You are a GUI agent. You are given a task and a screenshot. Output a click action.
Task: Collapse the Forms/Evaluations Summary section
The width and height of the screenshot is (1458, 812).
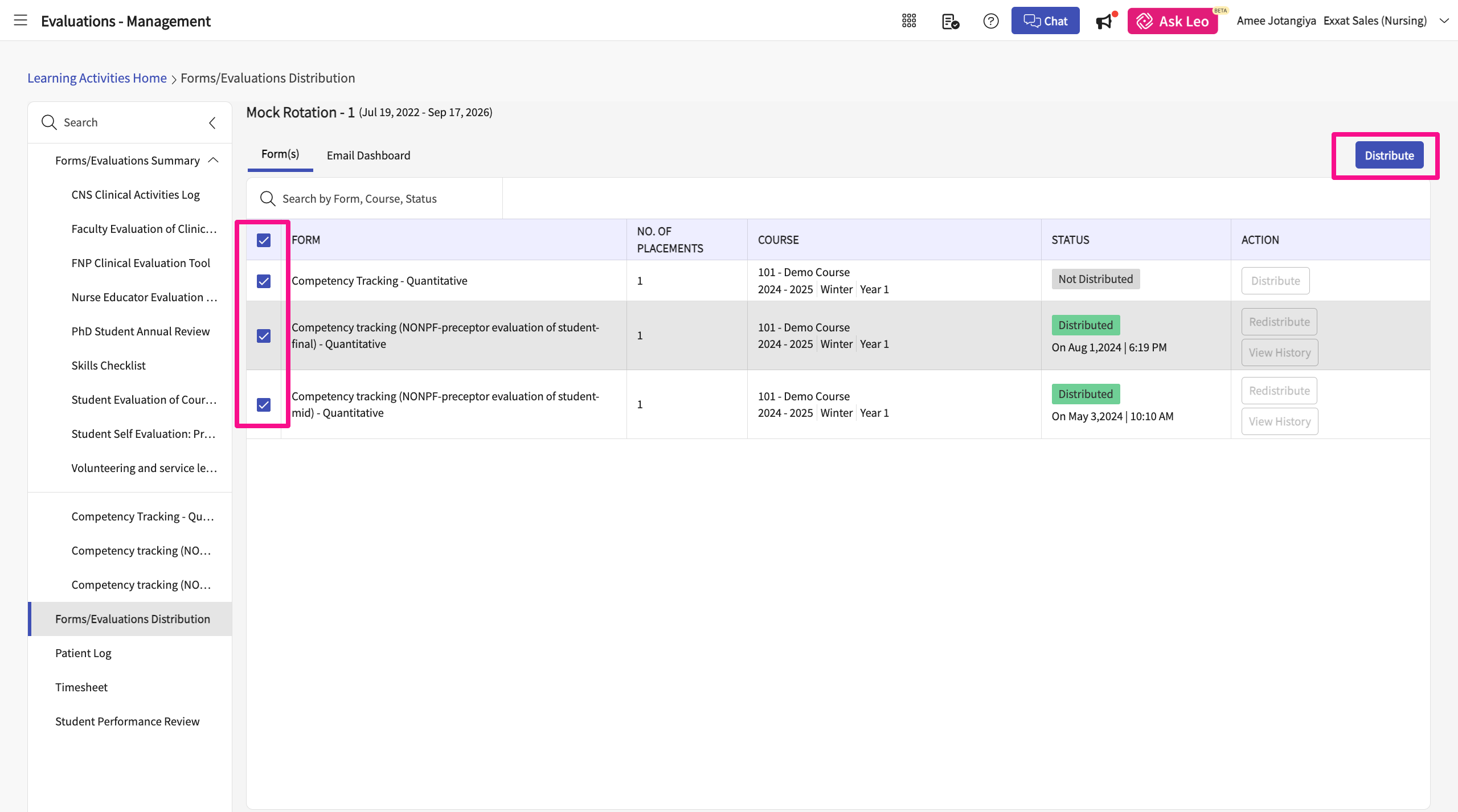tap(214, 161)
